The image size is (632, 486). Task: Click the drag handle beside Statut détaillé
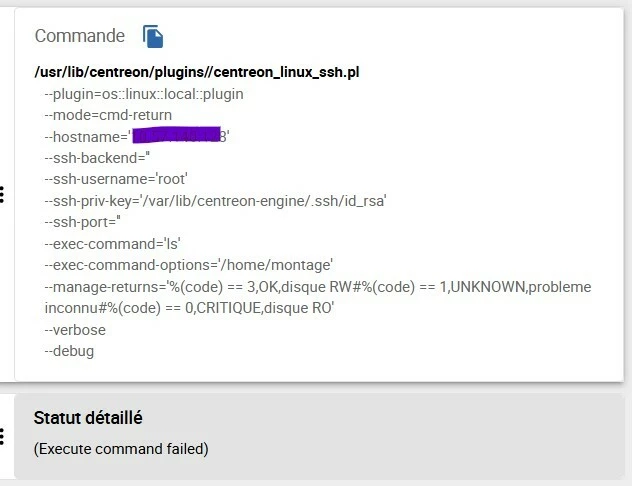pos(2,437)
